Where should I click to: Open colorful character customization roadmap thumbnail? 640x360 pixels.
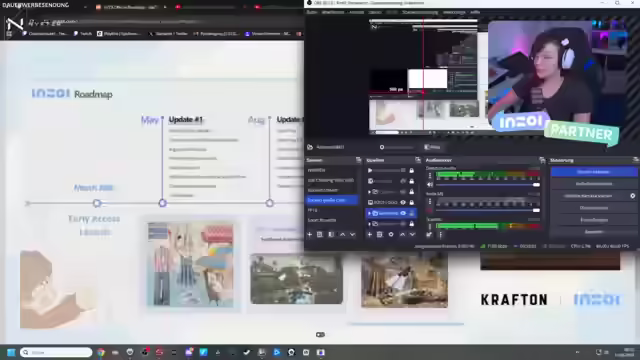point(190,264)
